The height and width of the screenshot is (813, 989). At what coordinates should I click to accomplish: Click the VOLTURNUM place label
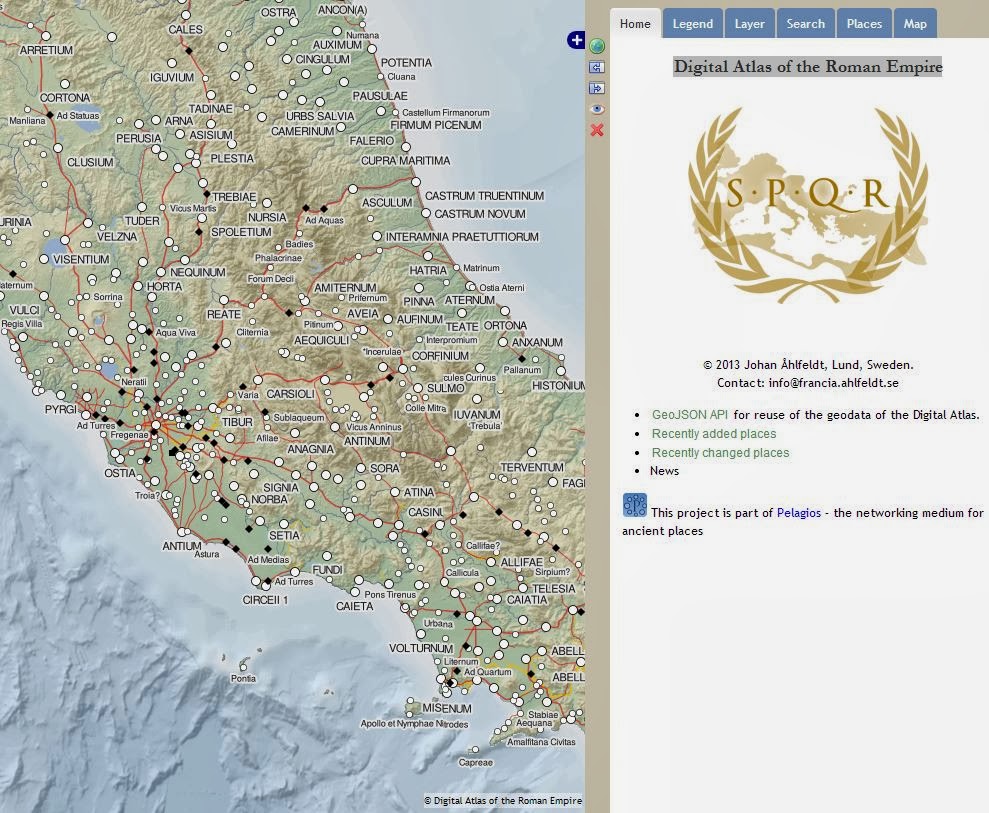point(421,648)
